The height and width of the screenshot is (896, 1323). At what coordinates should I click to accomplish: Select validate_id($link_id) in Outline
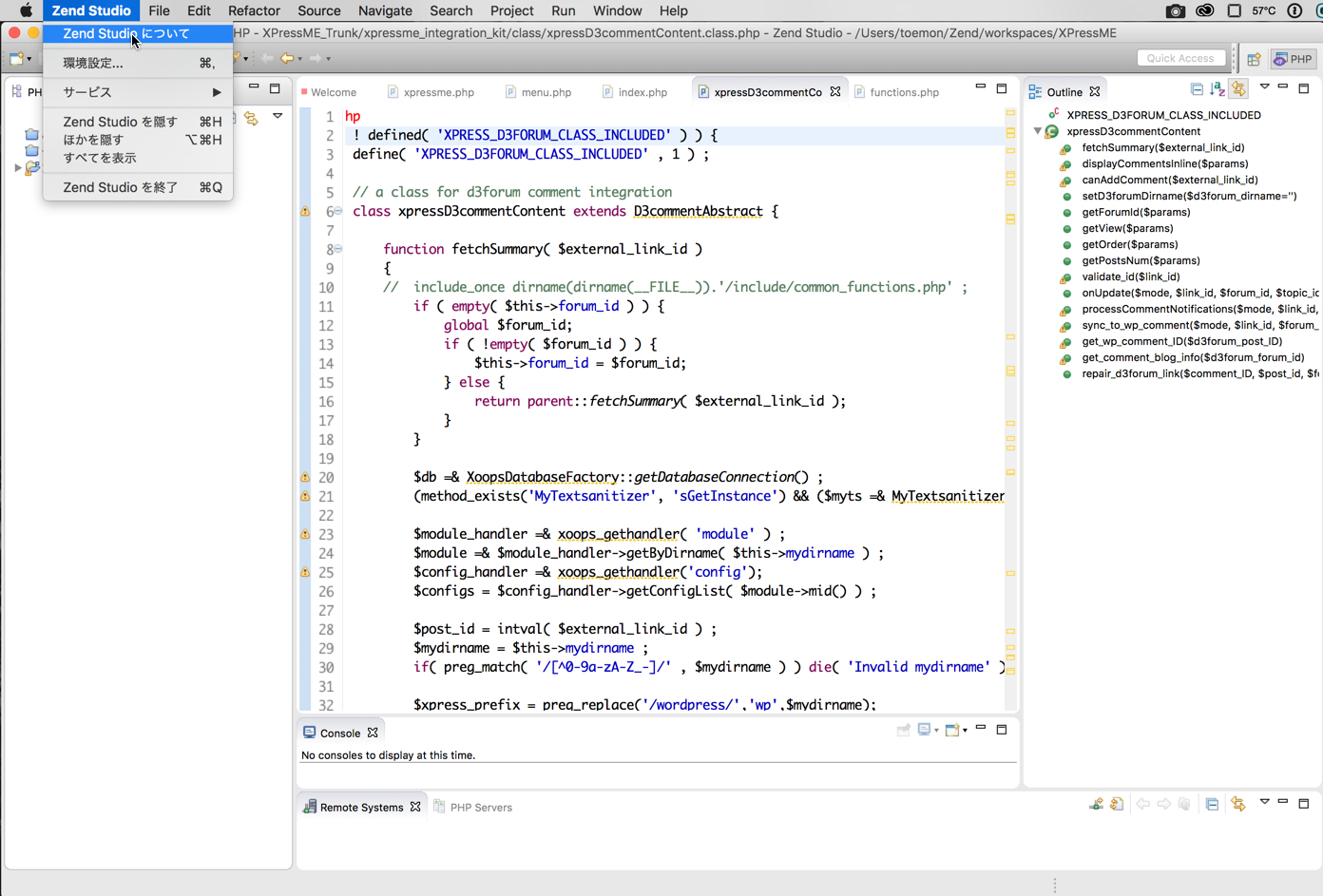1130,276
